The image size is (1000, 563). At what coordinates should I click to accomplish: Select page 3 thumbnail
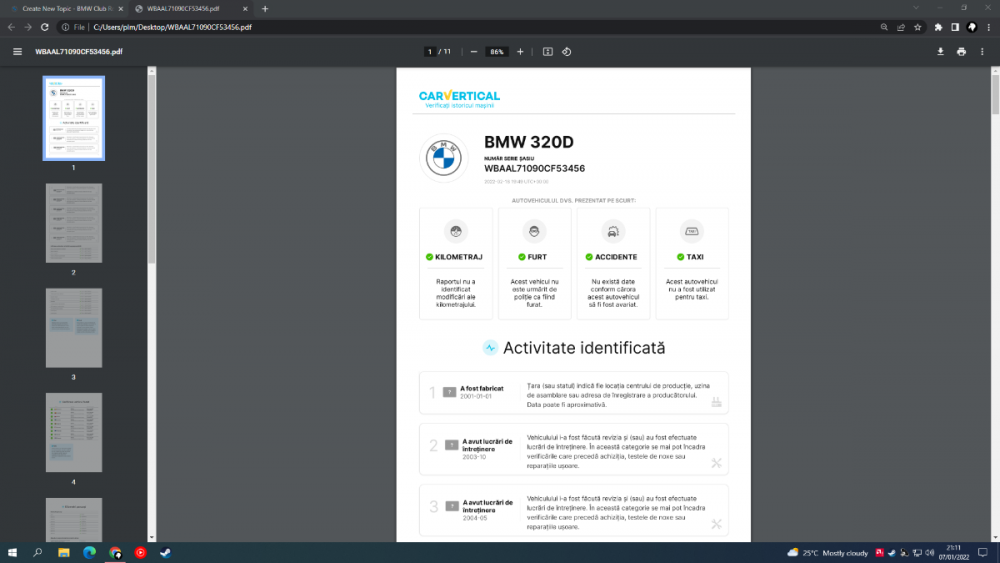[74, 328]
